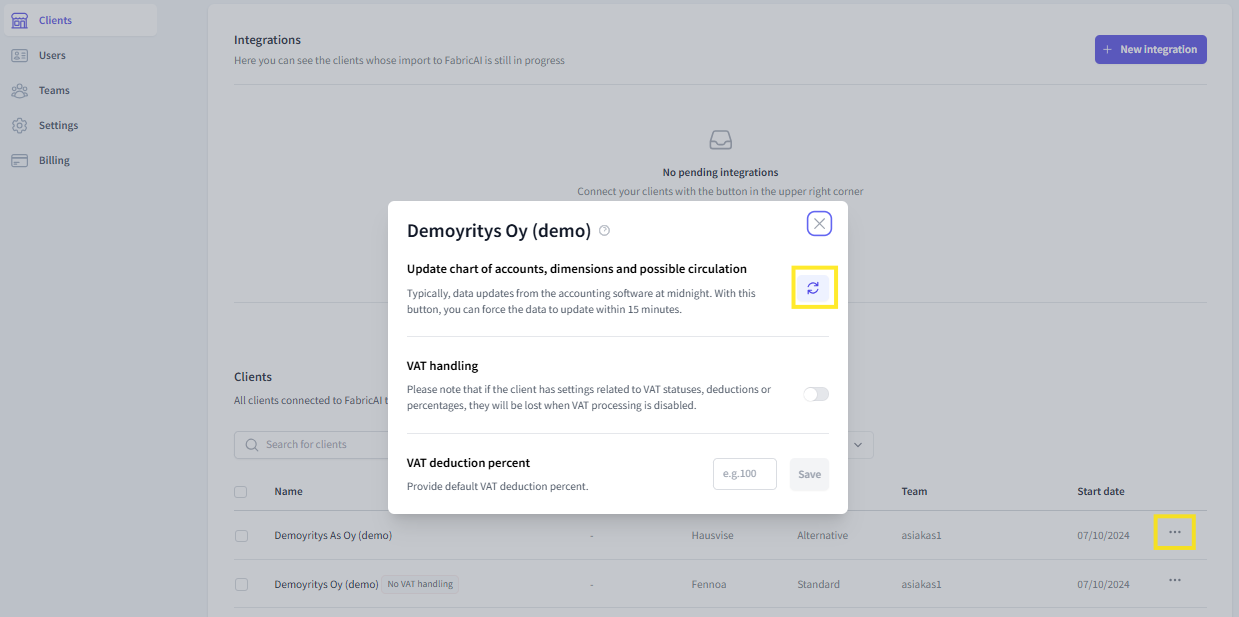Viewport: 1239px width, 617px height.
Task: Click the Teams people icon in sidebar
Action: (x=19, y=90)
